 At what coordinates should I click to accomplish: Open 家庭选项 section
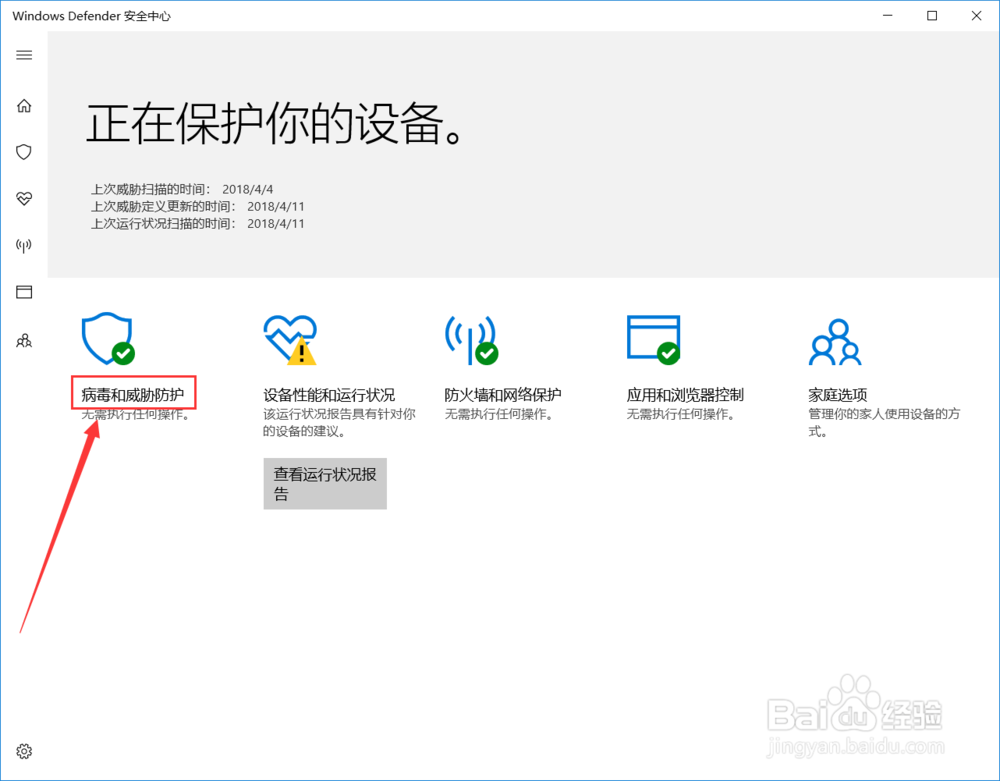(x=837, y=395)
